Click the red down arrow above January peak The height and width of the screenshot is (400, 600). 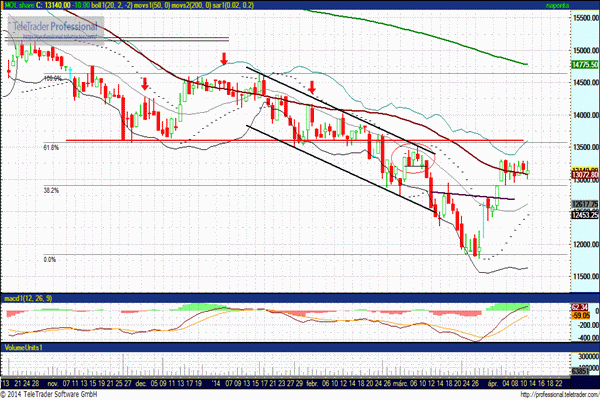(x=224, y=59)
